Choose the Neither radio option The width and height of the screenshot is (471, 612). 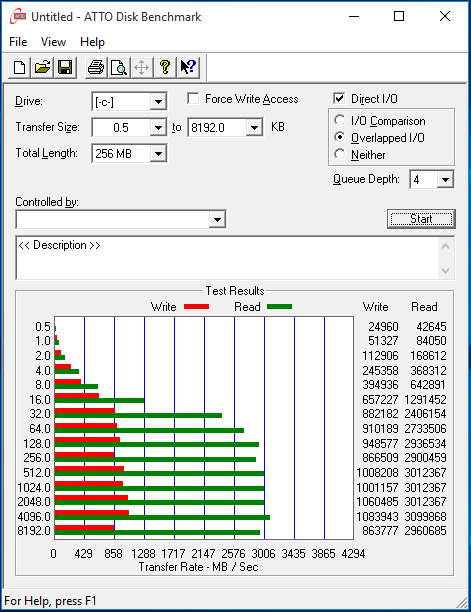(x=339, y=154)
